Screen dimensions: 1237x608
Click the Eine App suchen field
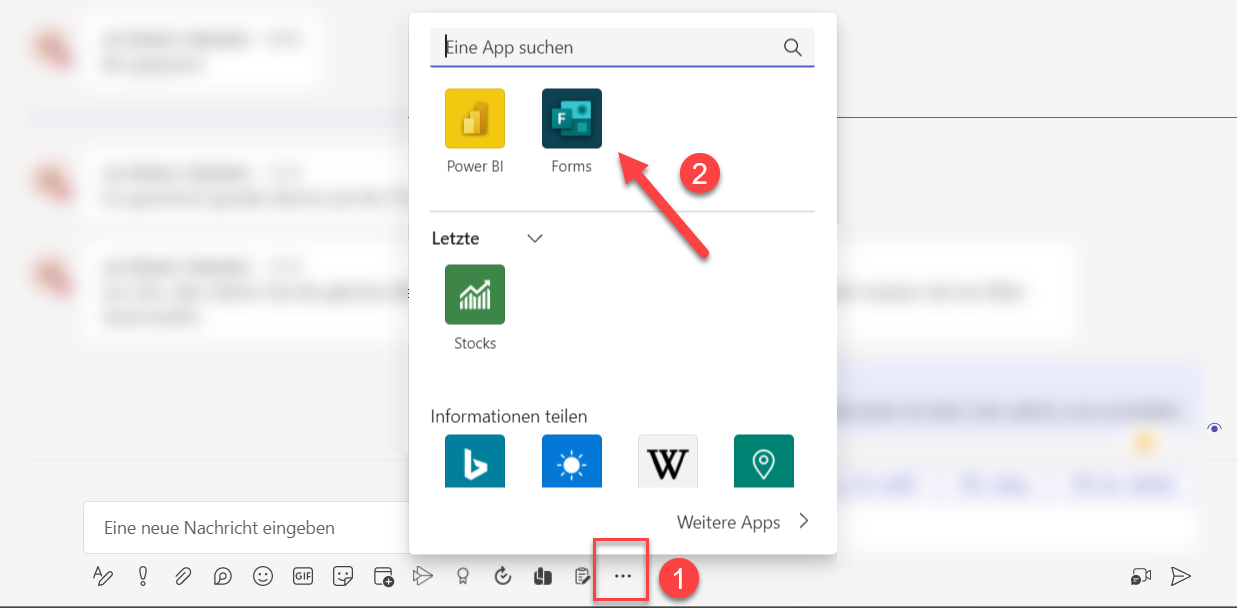(610, 47)
